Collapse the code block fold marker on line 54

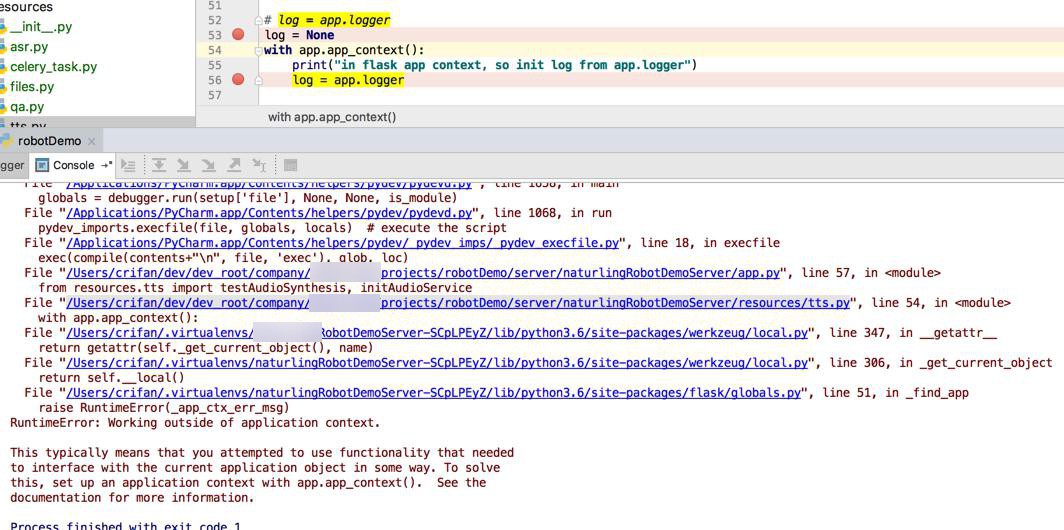(258, 50)
